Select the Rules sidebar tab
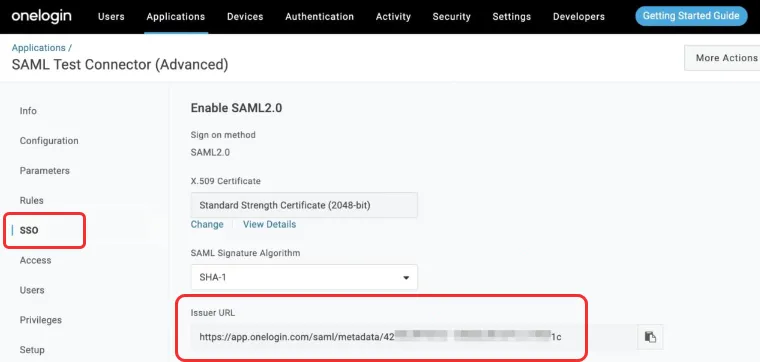Image resolution: width=760 pixels, height=362 pixels. [x=32, y=200]
